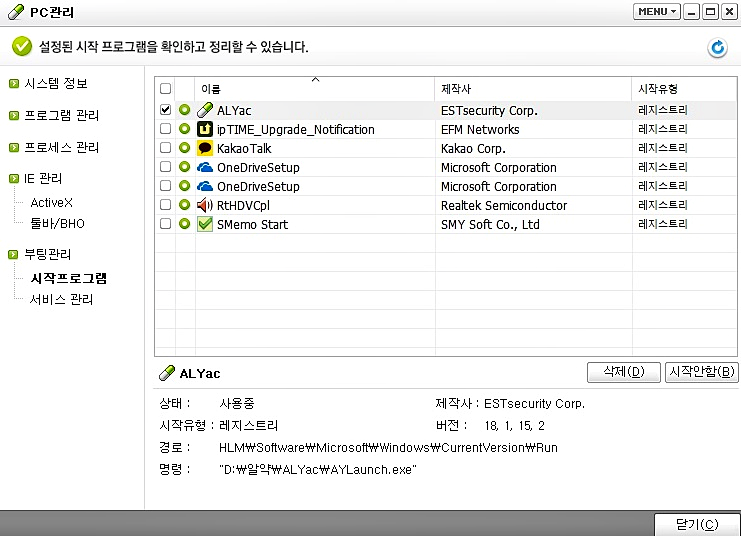Click the 닫기(C) button

click(697, 524)
